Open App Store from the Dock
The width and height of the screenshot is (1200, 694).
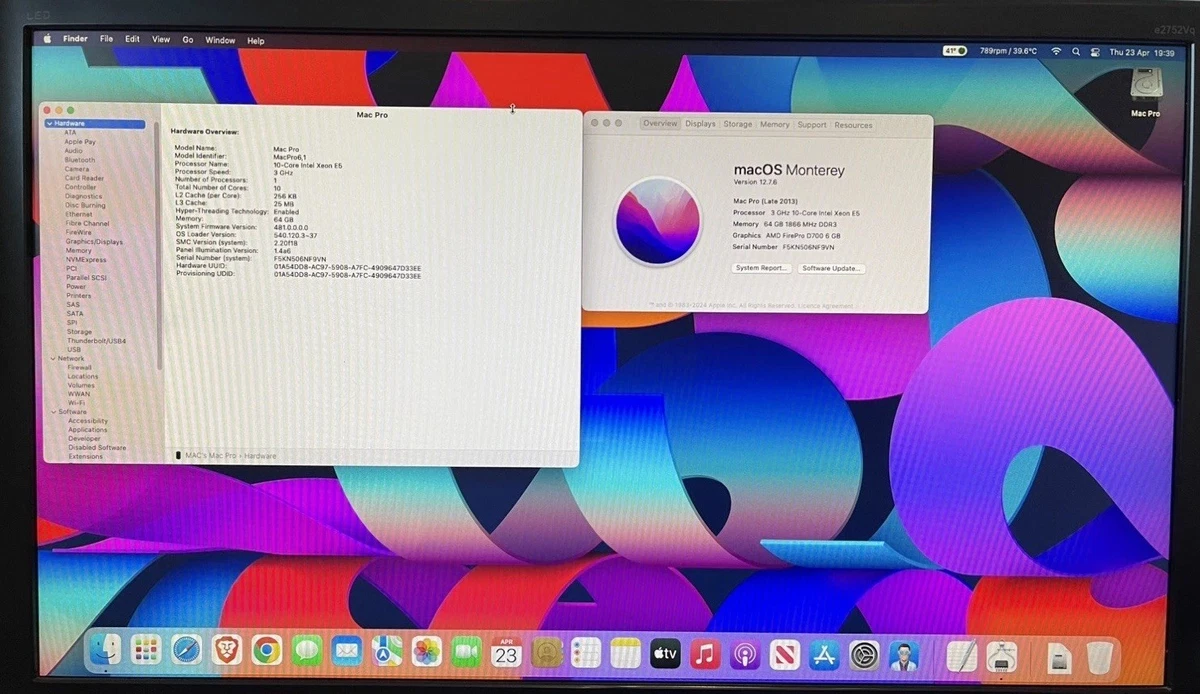tap(824, 654)
